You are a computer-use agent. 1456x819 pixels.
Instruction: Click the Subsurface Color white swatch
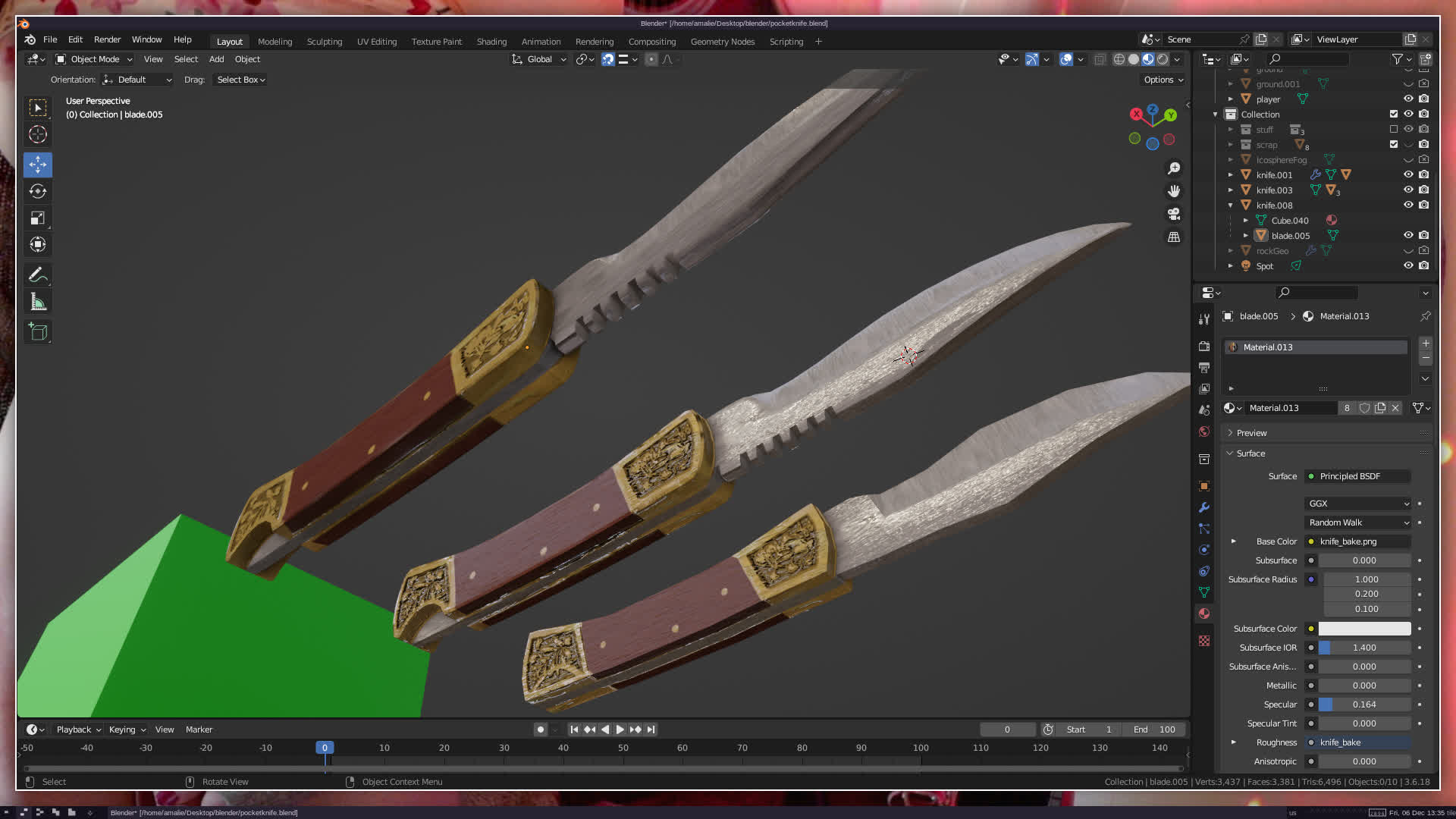1364,629
